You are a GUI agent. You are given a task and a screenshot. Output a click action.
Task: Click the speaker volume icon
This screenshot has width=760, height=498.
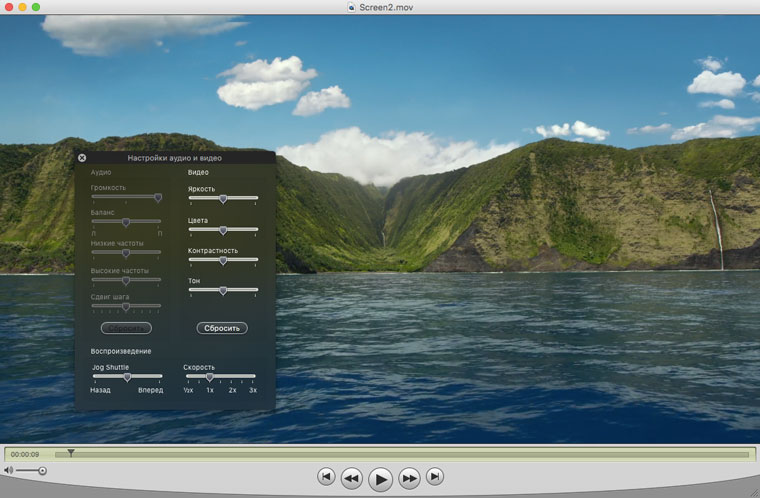8,470
